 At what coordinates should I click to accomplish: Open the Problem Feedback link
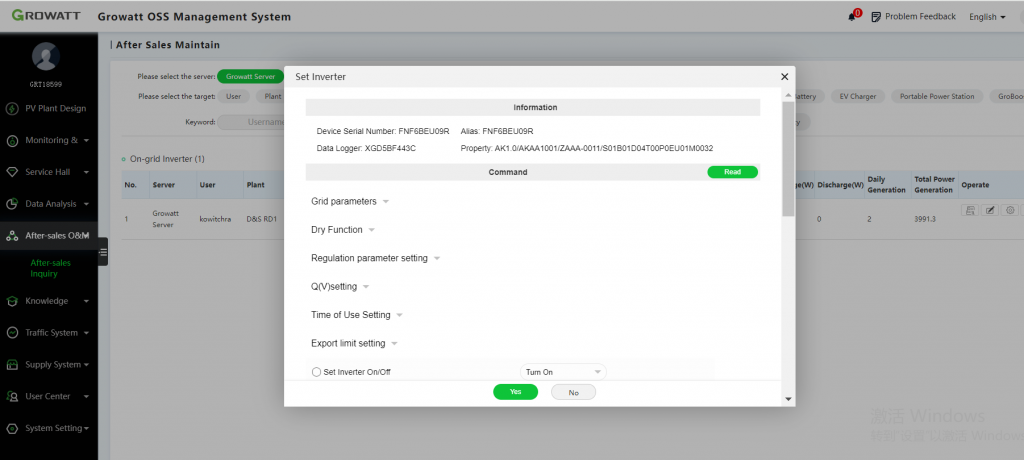(920, 17)
